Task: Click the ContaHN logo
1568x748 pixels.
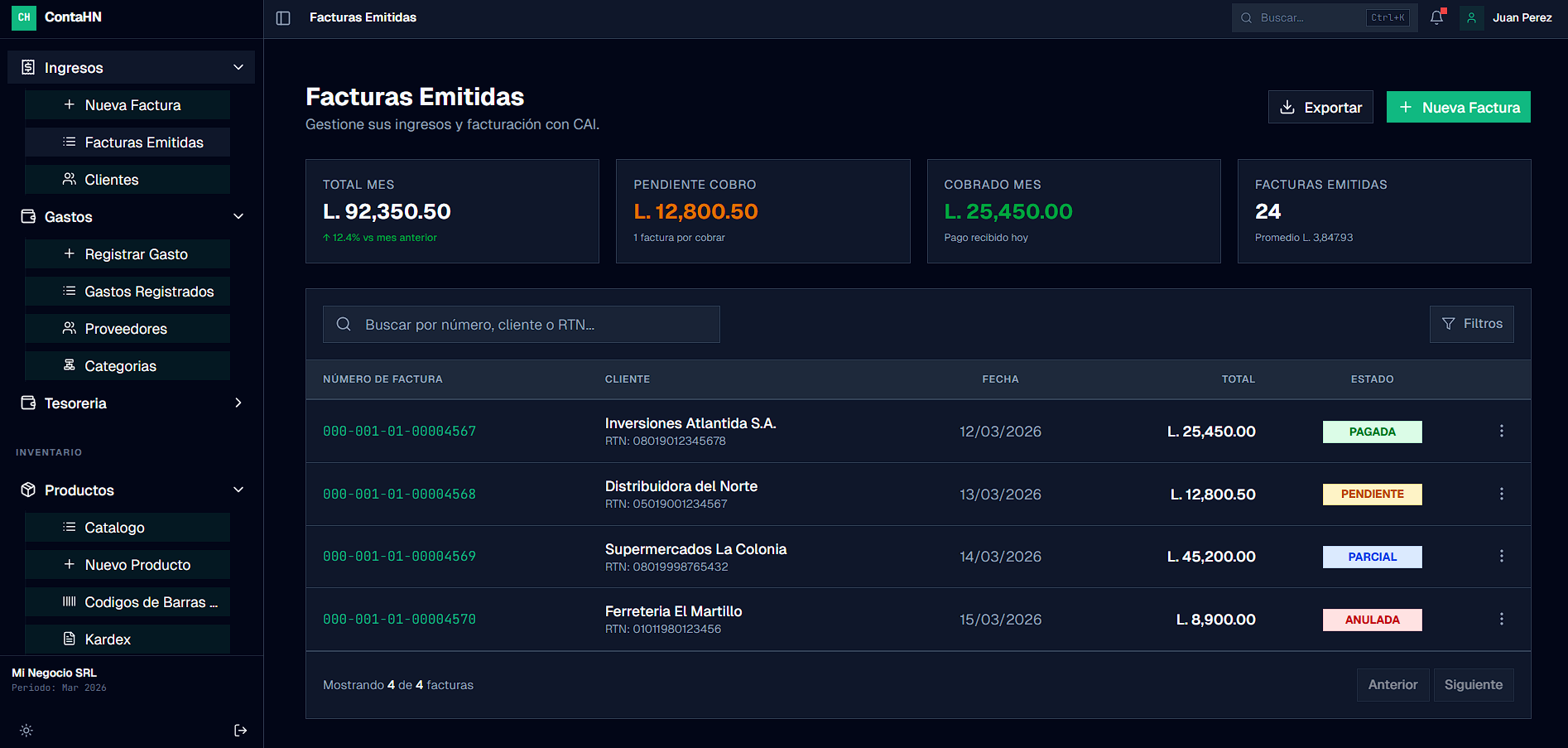Action: pyautogui.click(x=24, y=17)
